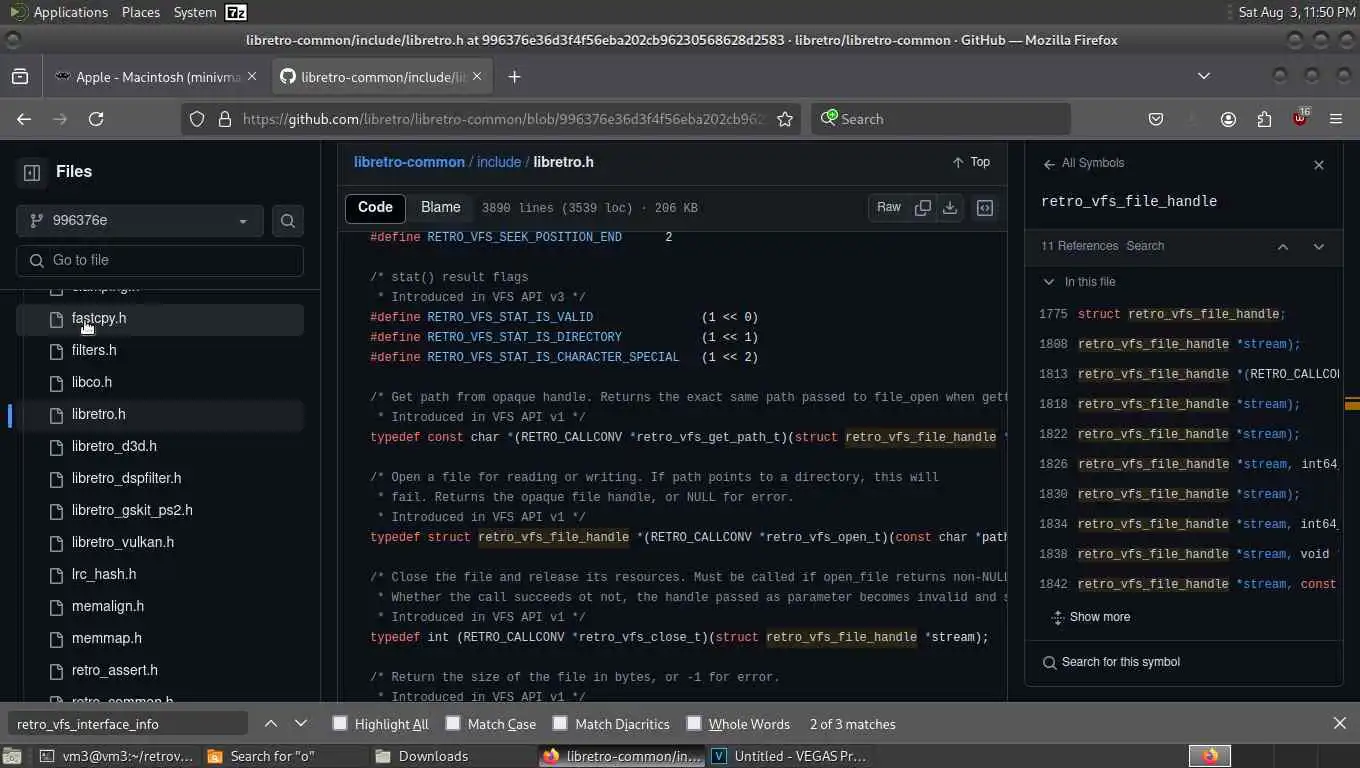Image resolution: width=1360 pixels, height=768 pixels.
Task: Open the Places menu
Action: pos(140,12)
